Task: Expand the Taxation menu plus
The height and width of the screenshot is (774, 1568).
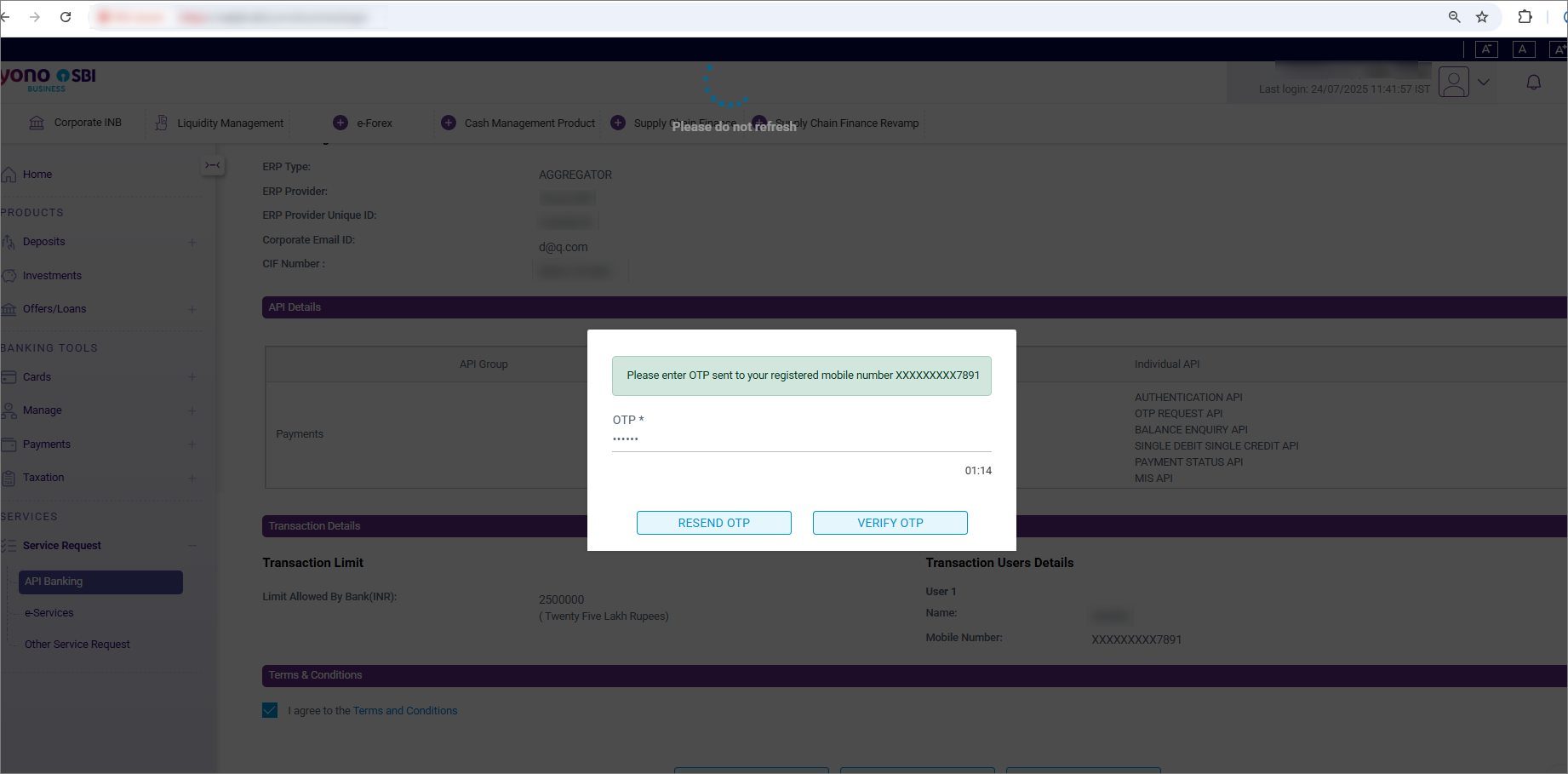Action: click(x=192, y=478)
